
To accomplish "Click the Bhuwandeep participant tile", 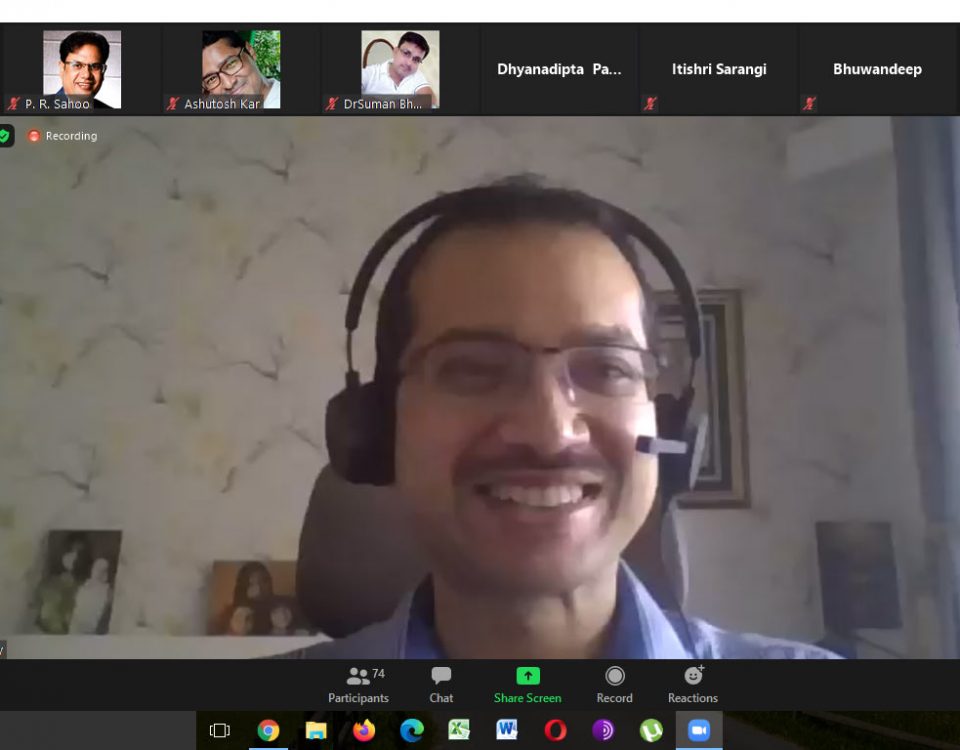I will (877, 70).
